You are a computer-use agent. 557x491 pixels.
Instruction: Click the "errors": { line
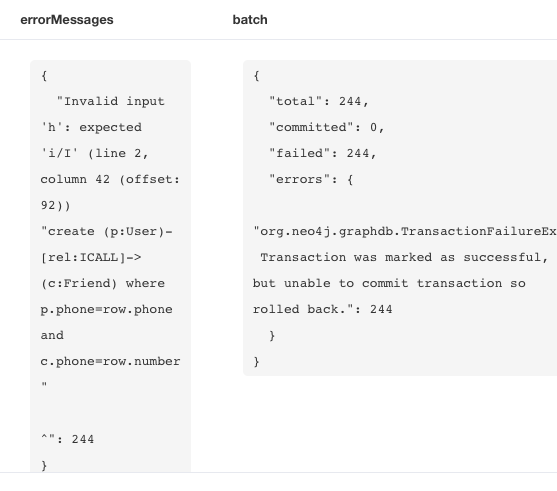(x=311, y=179)
